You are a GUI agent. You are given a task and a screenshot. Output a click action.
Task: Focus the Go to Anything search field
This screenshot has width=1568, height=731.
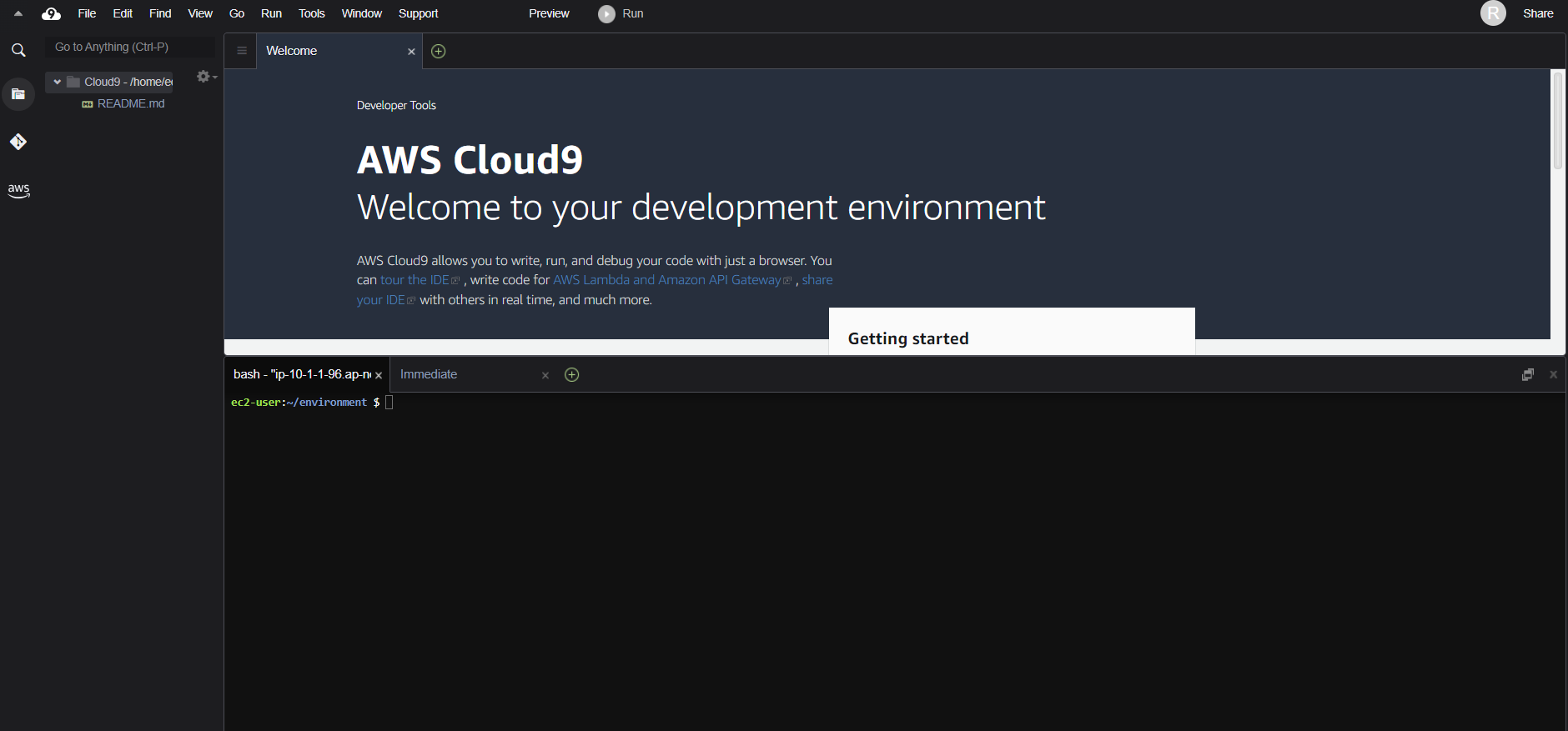click(x=130, y=47)
